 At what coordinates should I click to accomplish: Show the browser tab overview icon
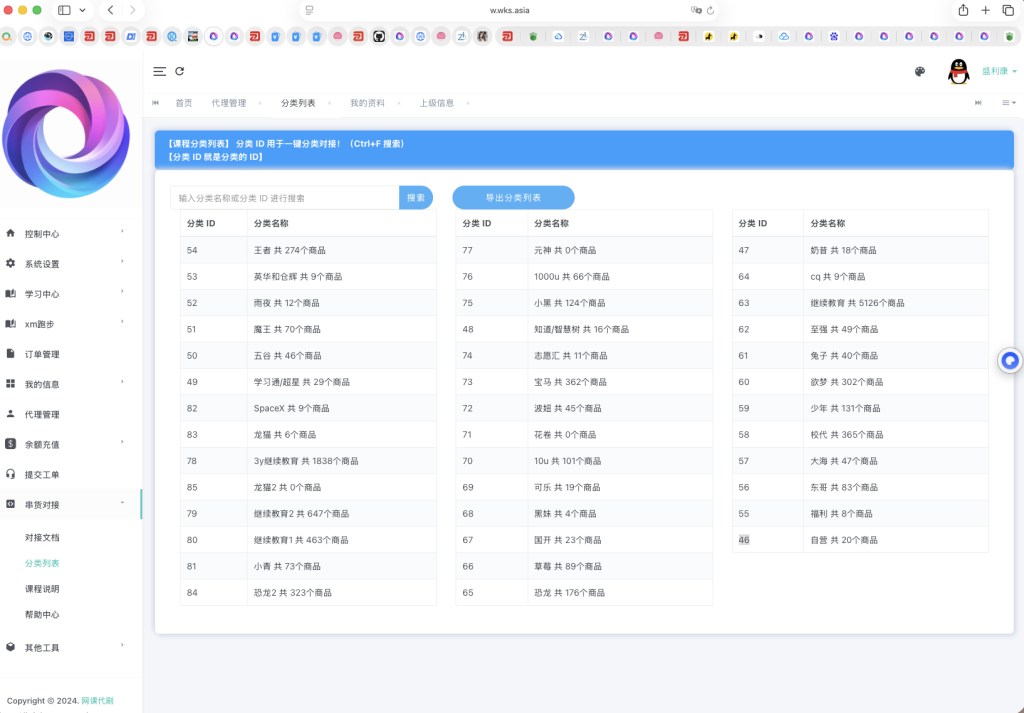point(1008,10)
